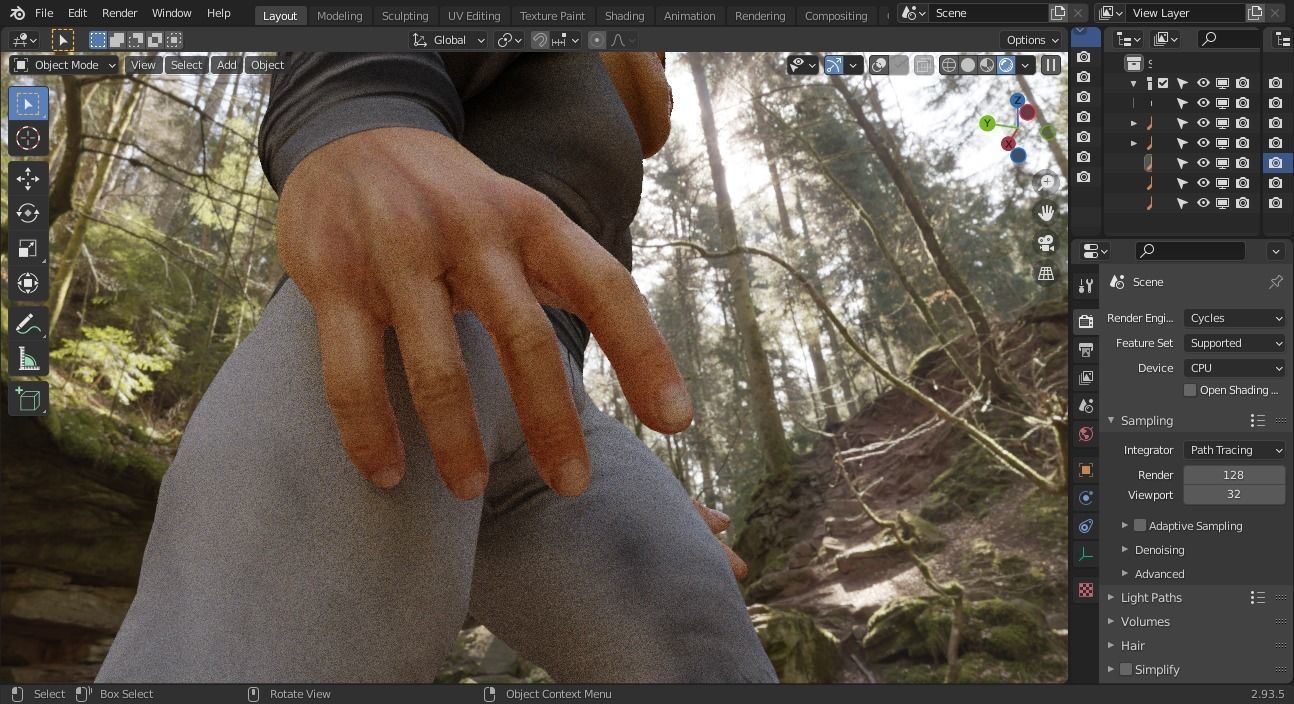
Task: Activate the 3D Cursor tool
Action: pos(28,138)
